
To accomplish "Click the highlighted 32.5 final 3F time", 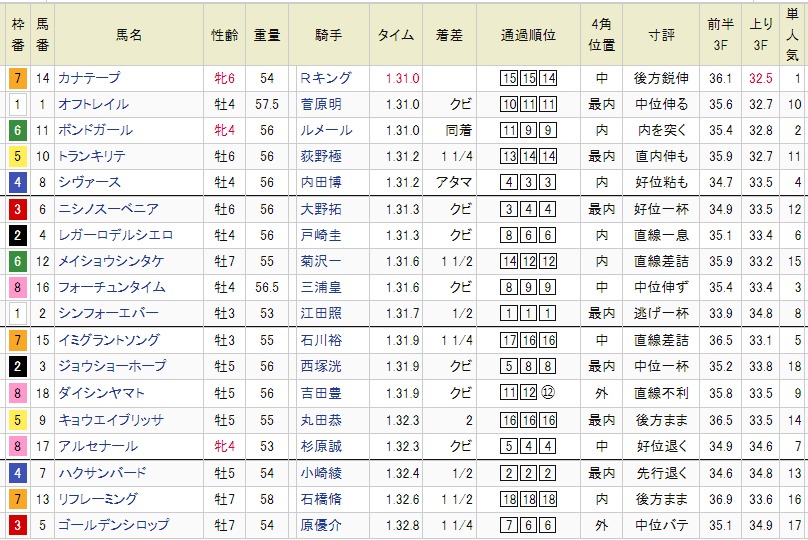I will click(761, 77).
